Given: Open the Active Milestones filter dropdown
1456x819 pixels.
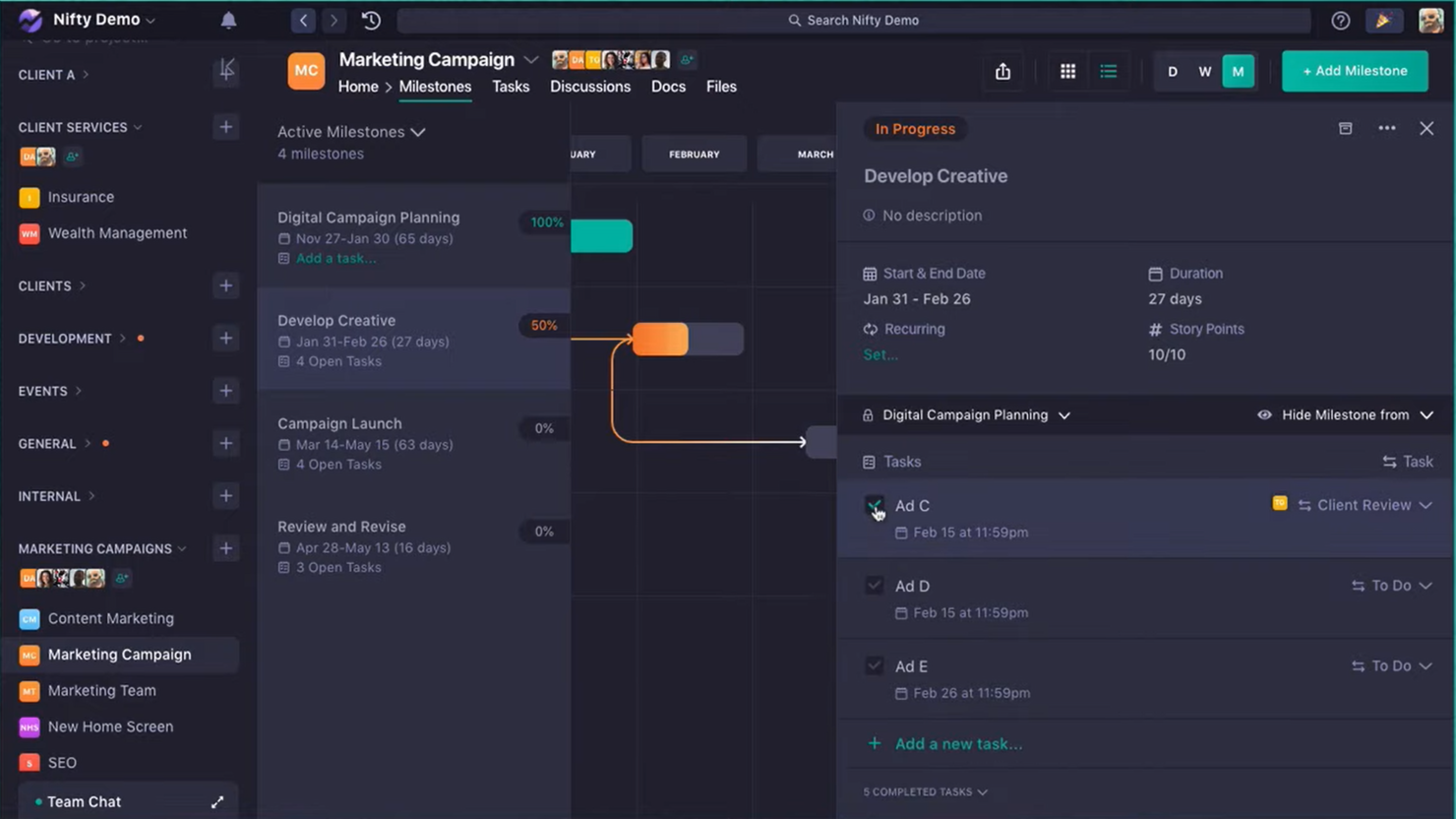Looking at the screenshot, I should point(351,132).
